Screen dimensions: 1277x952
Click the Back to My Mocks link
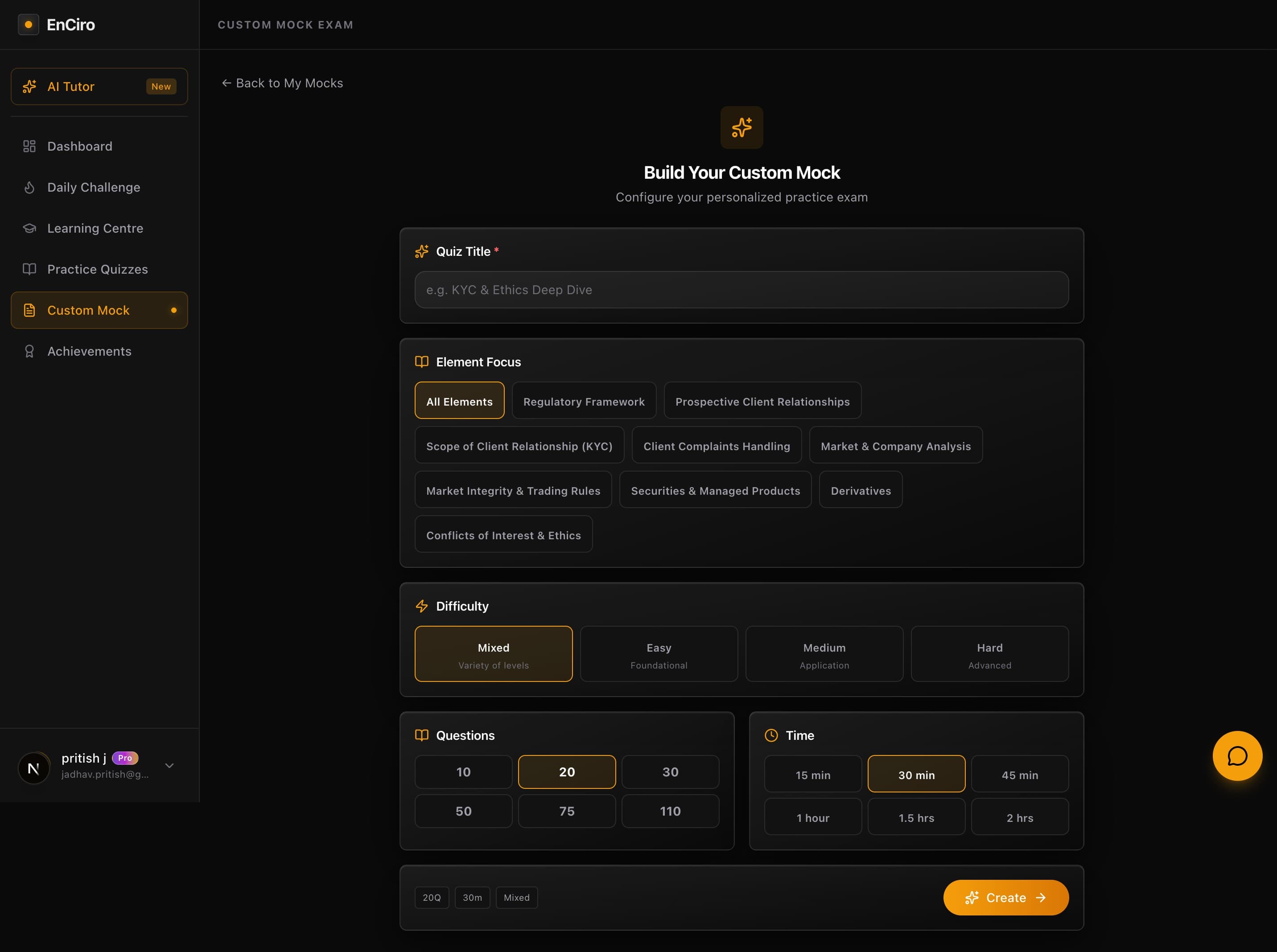click(282, 83)
